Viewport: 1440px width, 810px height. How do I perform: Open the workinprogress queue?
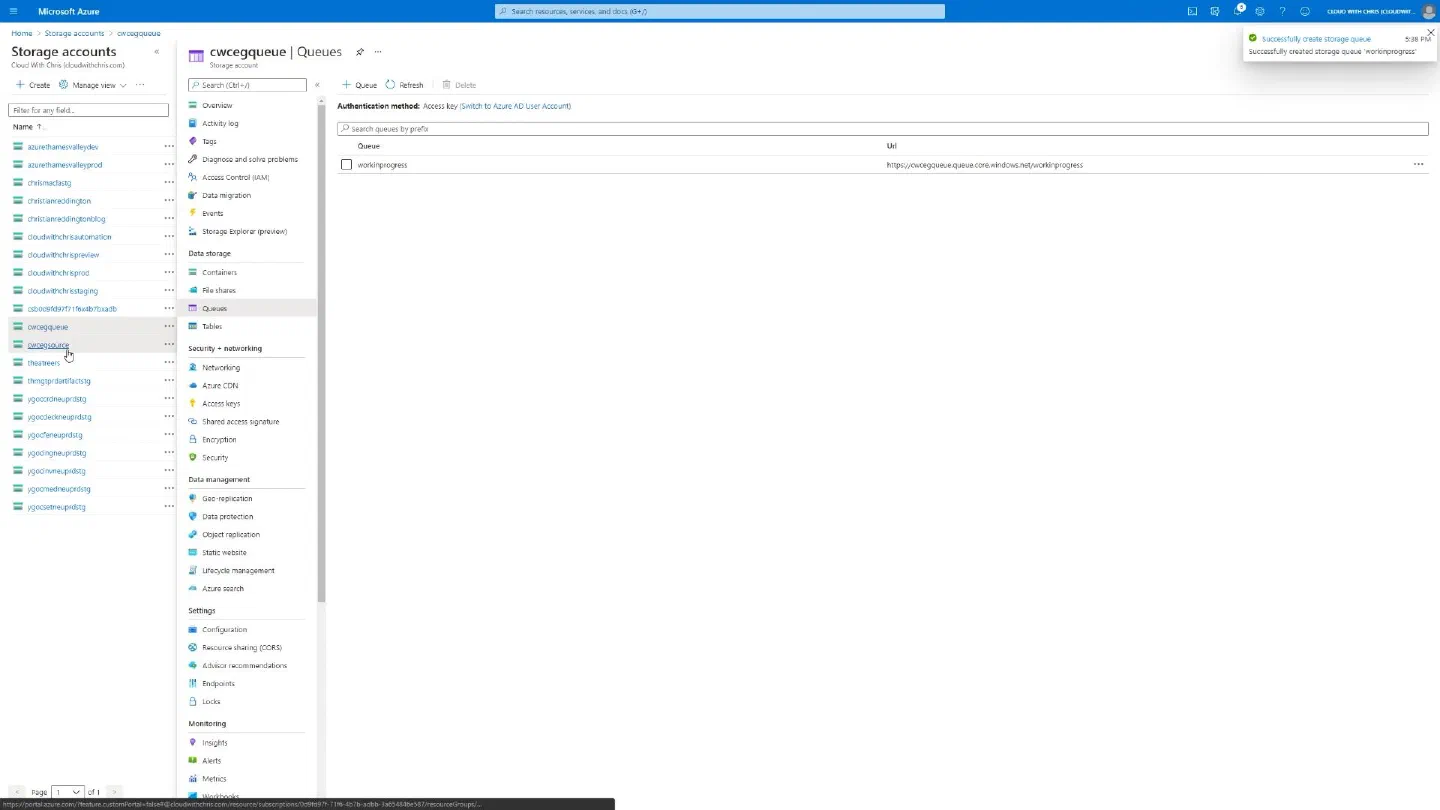tap(382, 165)
